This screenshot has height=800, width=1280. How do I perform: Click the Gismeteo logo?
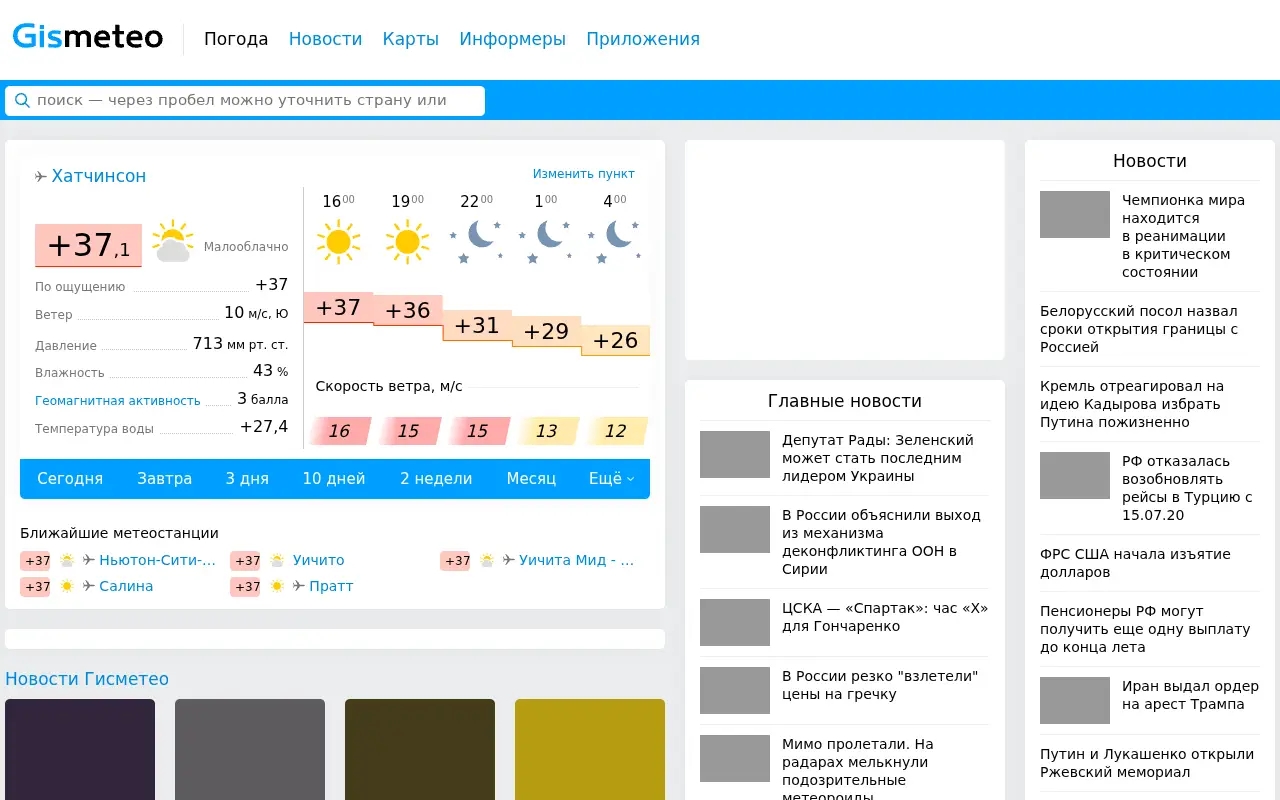87,37
